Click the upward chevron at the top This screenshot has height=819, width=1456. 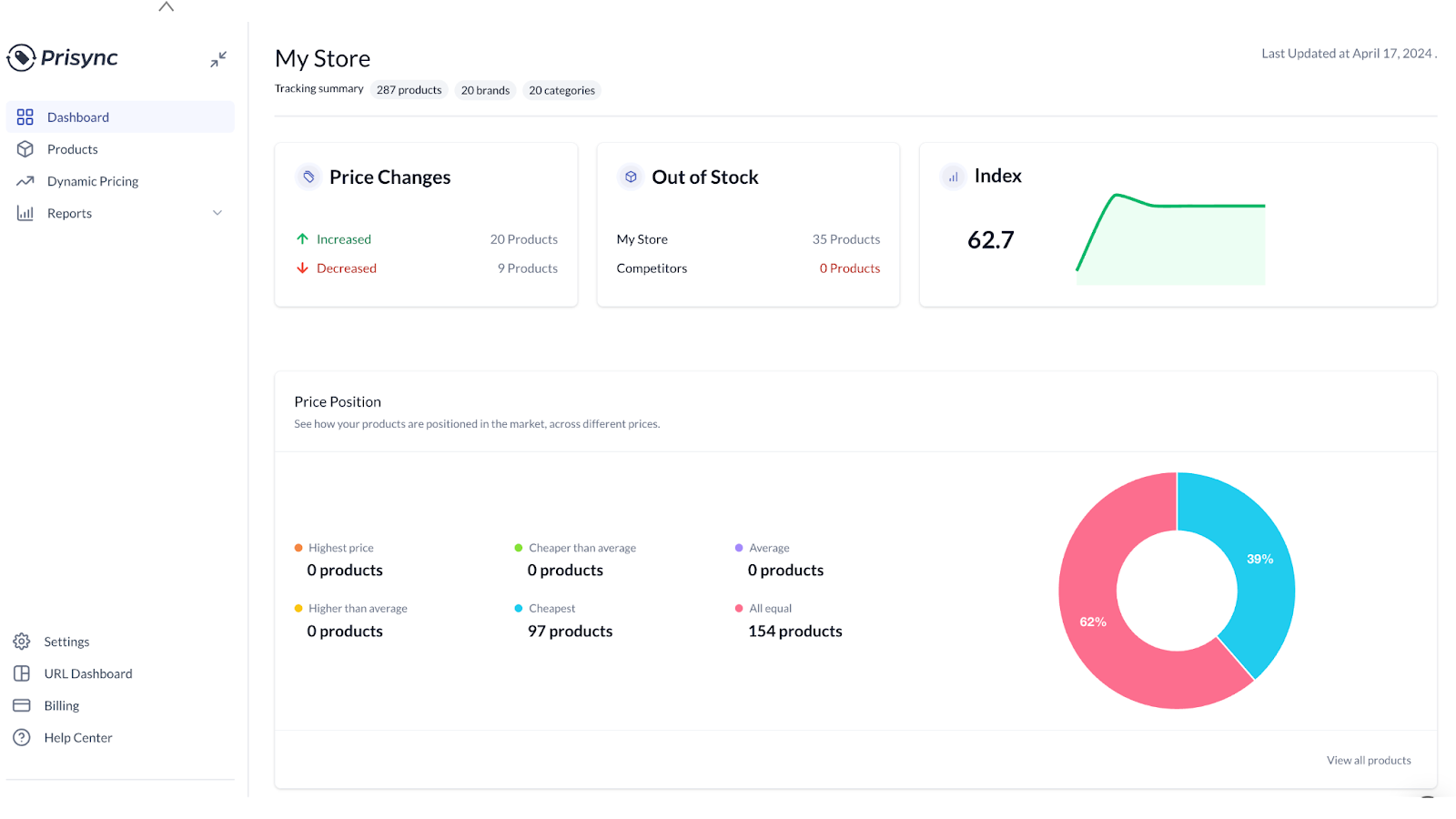(x=166, y=7)
